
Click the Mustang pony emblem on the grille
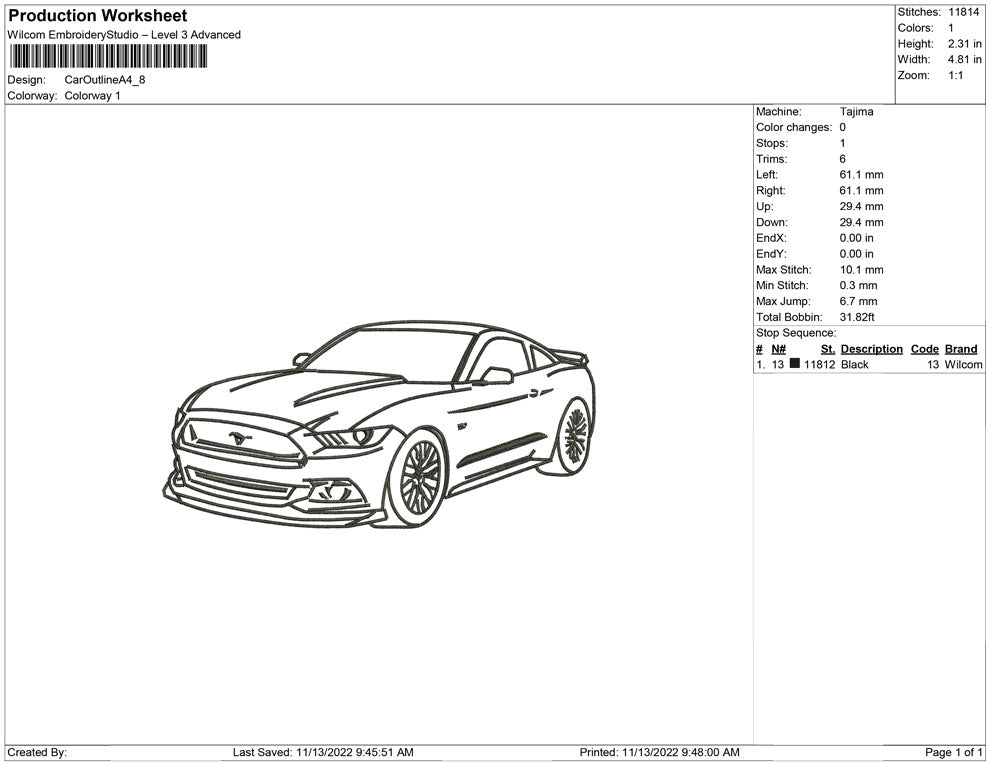point(240,438)
